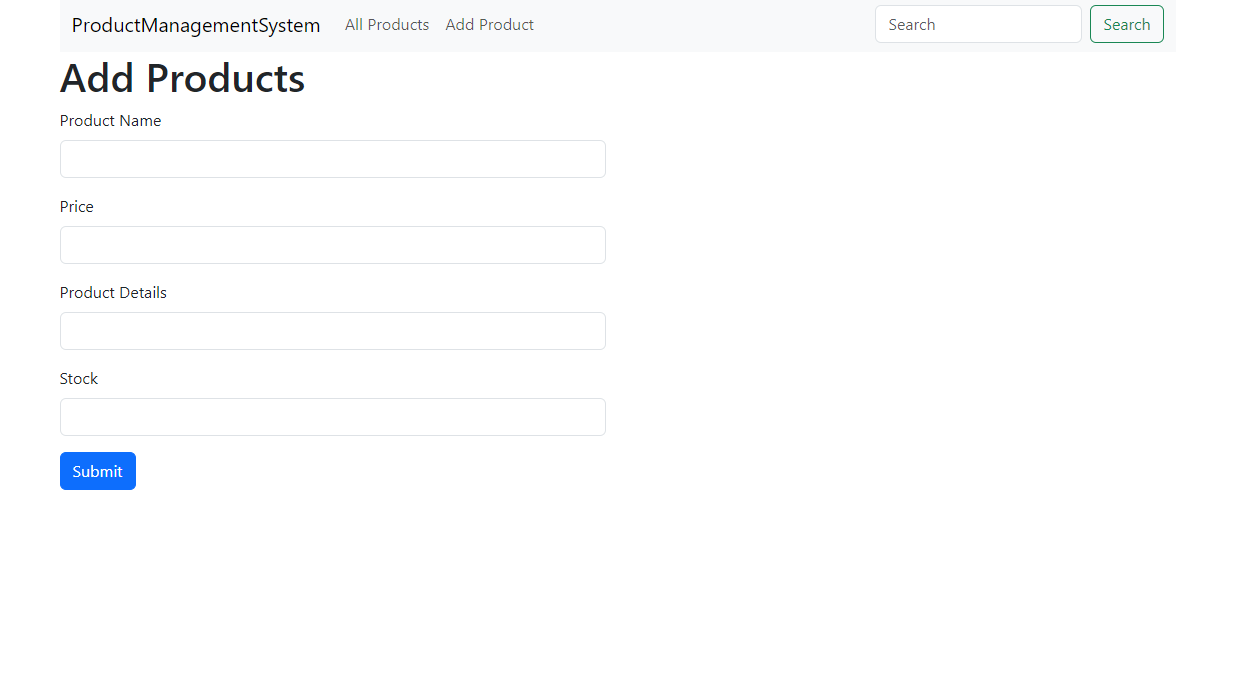Select the Stock label
Image resolution: width=1257 pixels, height=674 pixels.
79,378
